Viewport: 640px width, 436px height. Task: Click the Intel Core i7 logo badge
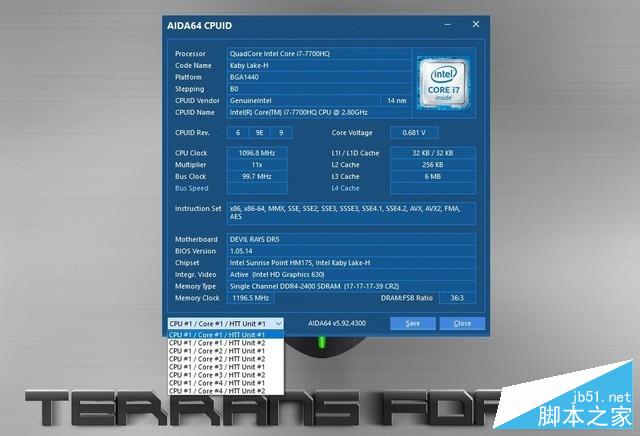coord(443,84)
